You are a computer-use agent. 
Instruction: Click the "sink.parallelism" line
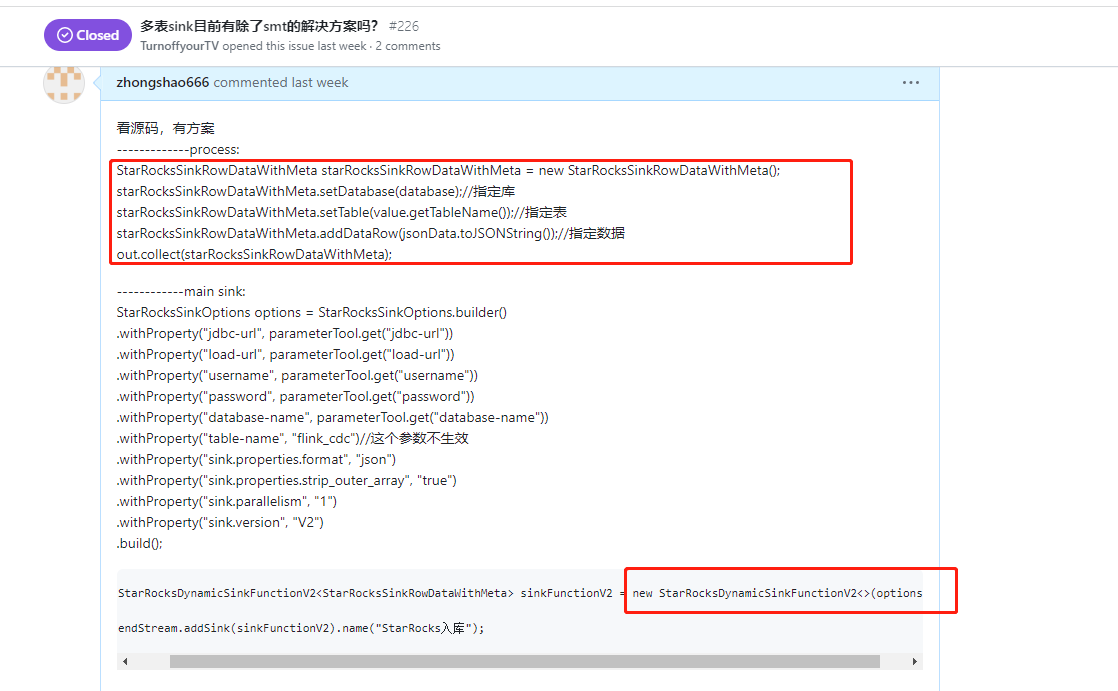[x=227, y=502]
